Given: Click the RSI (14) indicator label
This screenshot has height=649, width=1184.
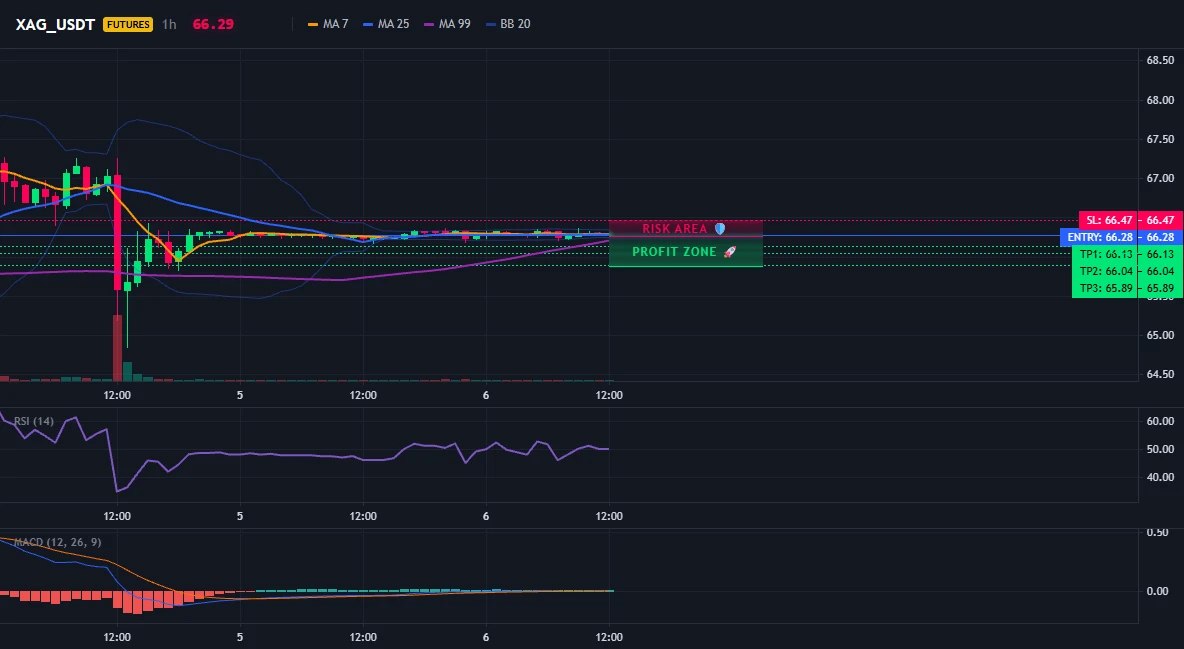Looking at the screenshot, I should pyautogui.click(x=34, y=421).
